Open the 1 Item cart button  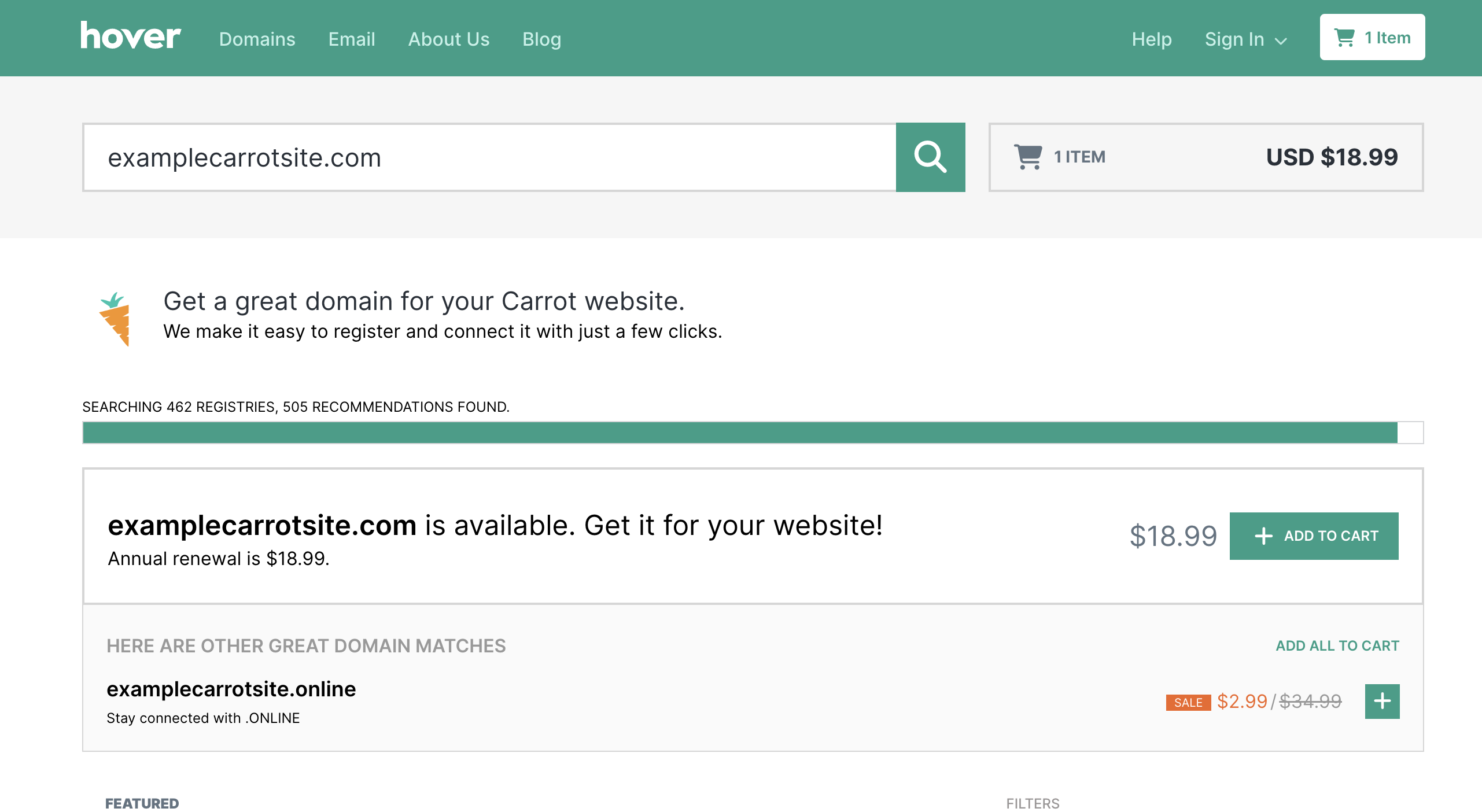[1372, 38]
